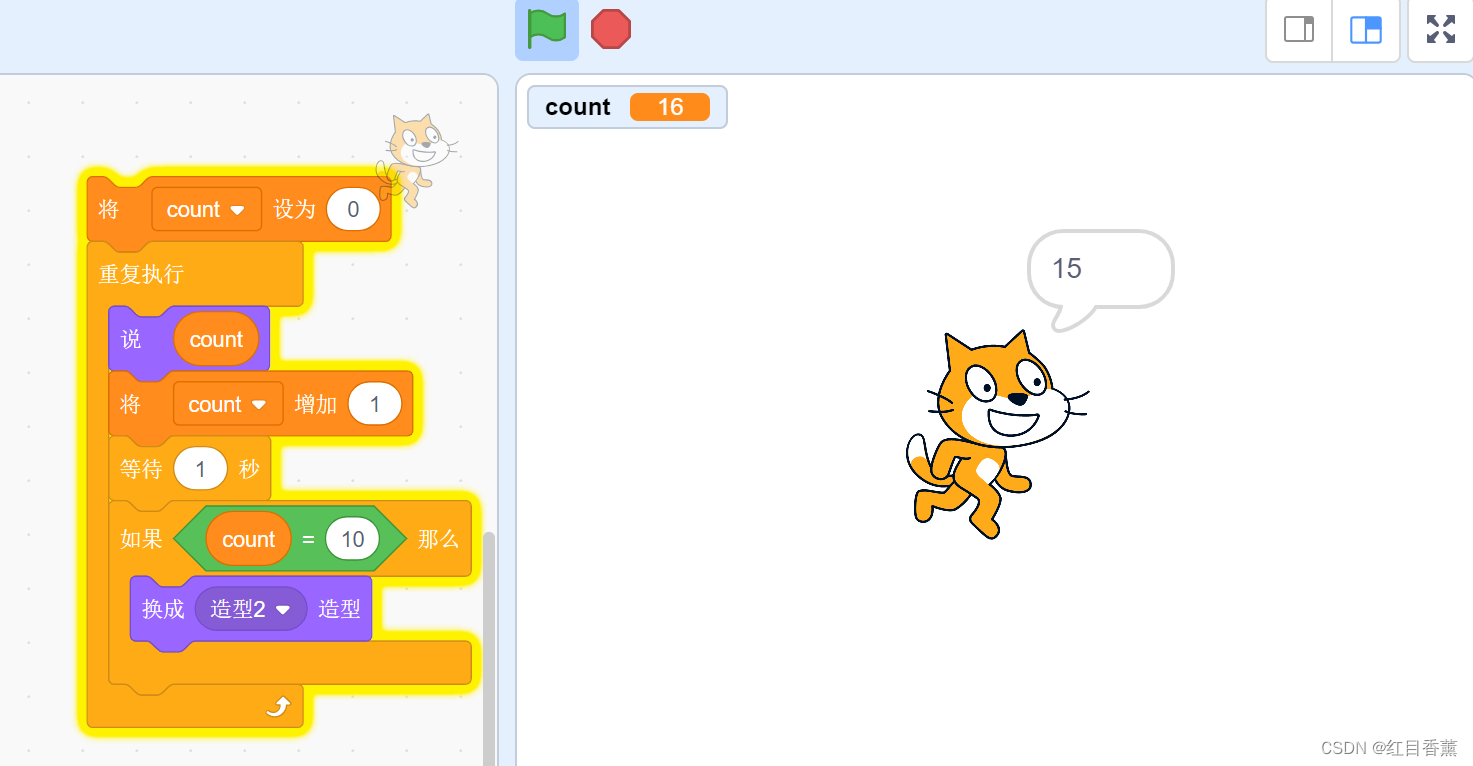
Task: Open the count variable dropdown in the change block
Action: coord(228,404)
